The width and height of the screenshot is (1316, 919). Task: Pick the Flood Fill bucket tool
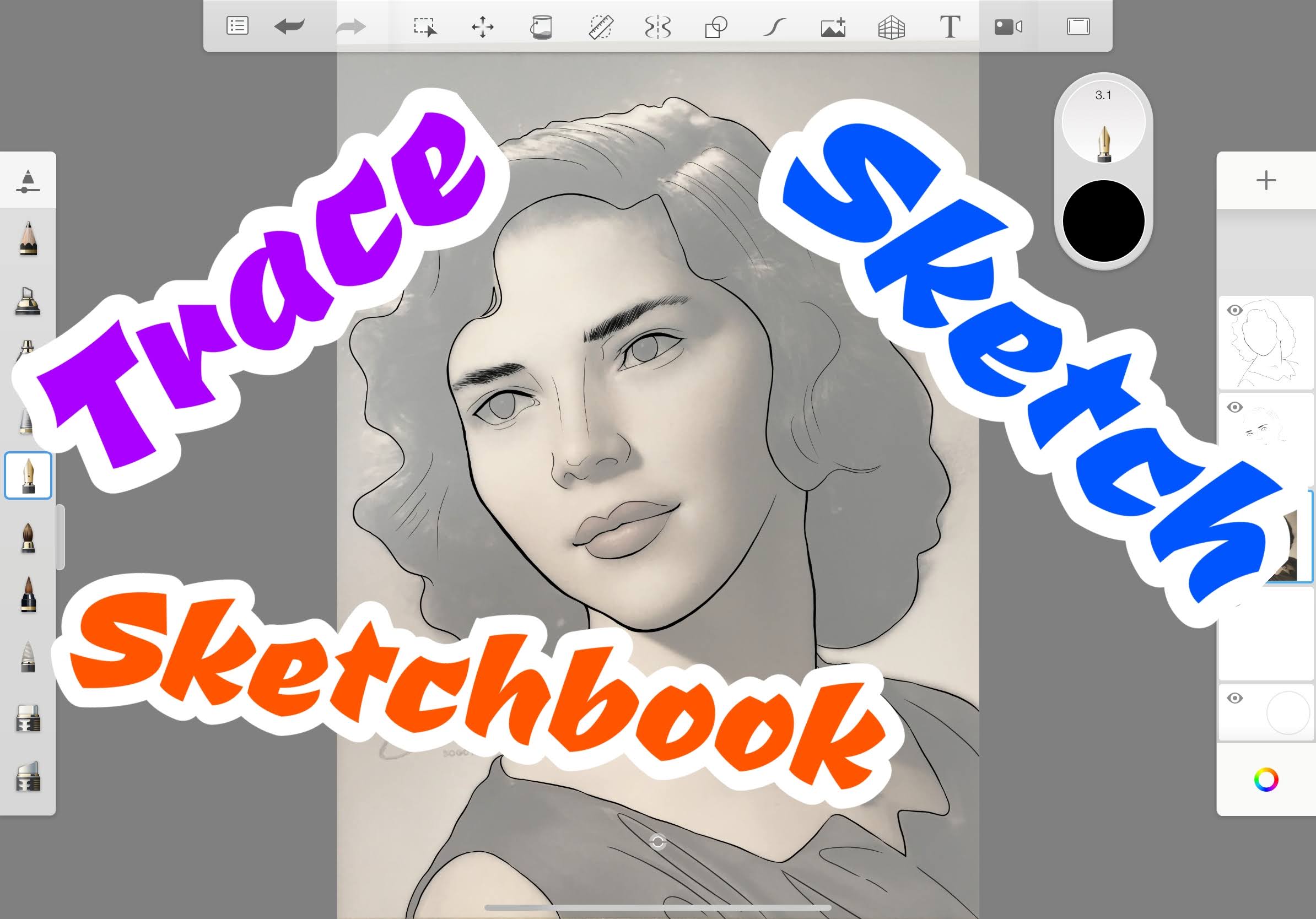pyautogui.click(x=541, y=27)
